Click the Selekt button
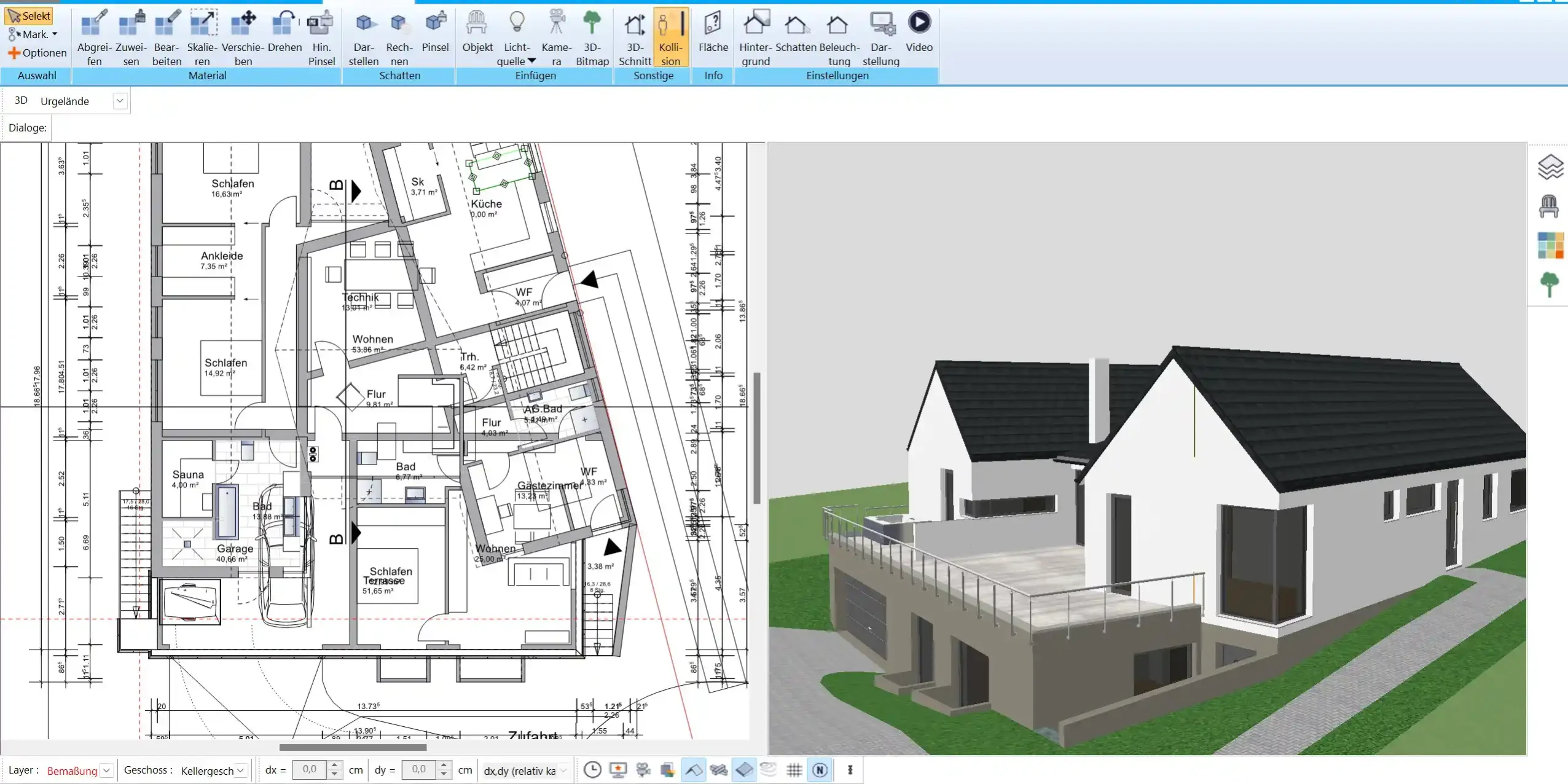 (29, 15)
